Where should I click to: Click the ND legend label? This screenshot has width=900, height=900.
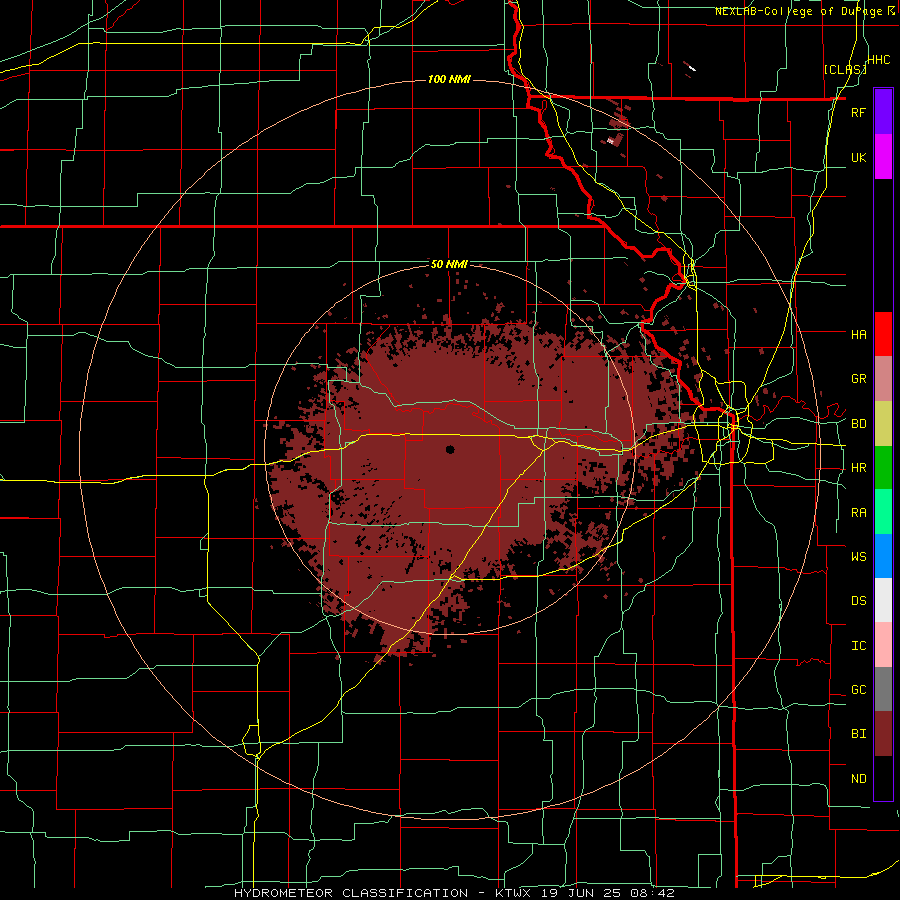coord(858,779)
